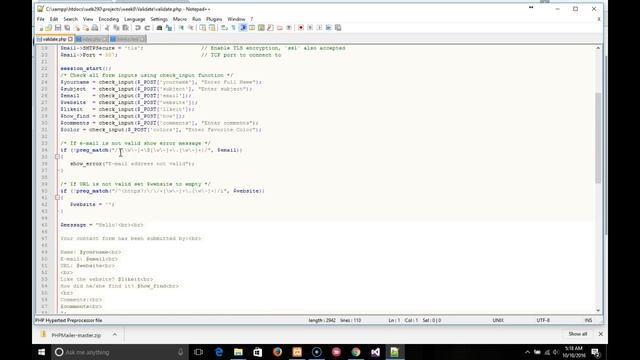Image resolution: width=640 pixels, height=360 pixels.
Task: Play back the recorded macro
Action: point(319,28)
